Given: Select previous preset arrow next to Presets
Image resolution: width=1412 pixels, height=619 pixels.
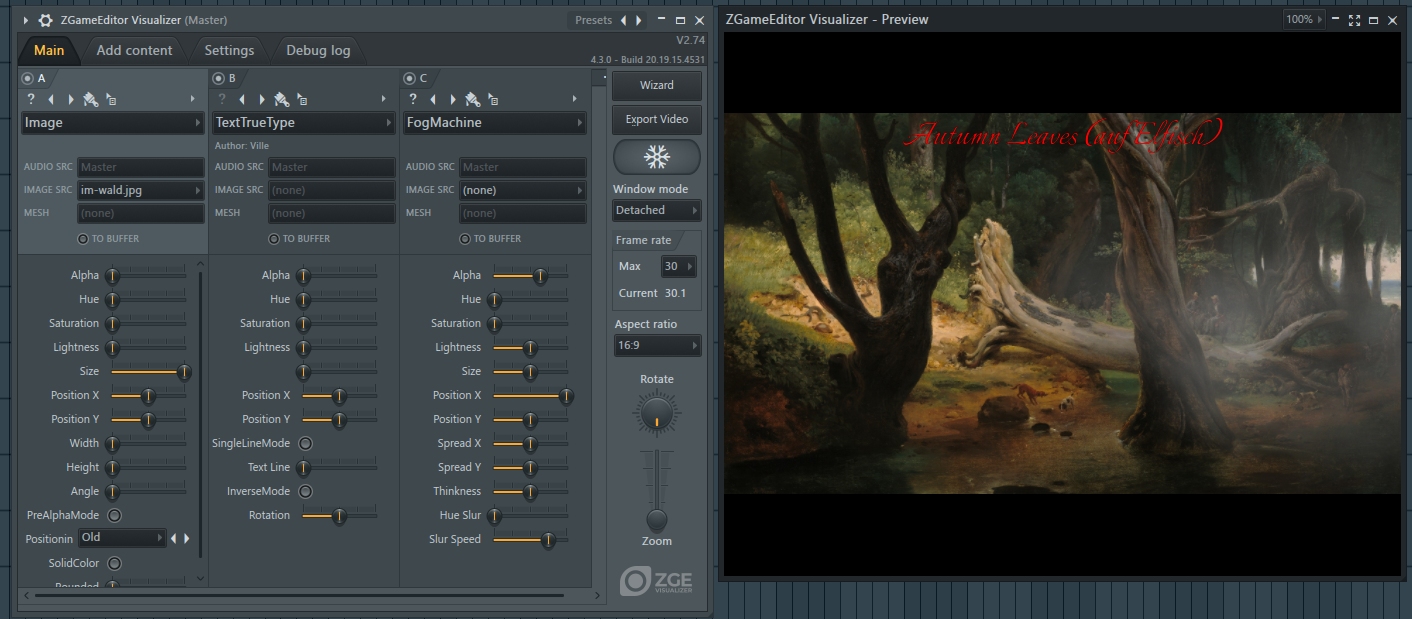Looking at the screenshot, I should [624, 20].
